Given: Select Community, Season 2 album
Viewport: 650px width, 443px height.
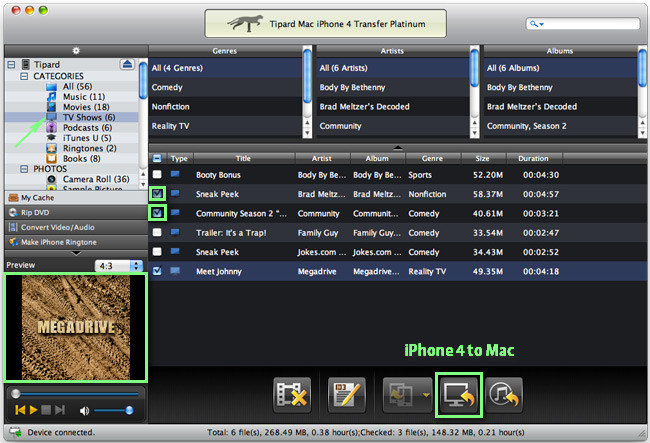Looking at the screenshot, I should click(x=560, y=126).
